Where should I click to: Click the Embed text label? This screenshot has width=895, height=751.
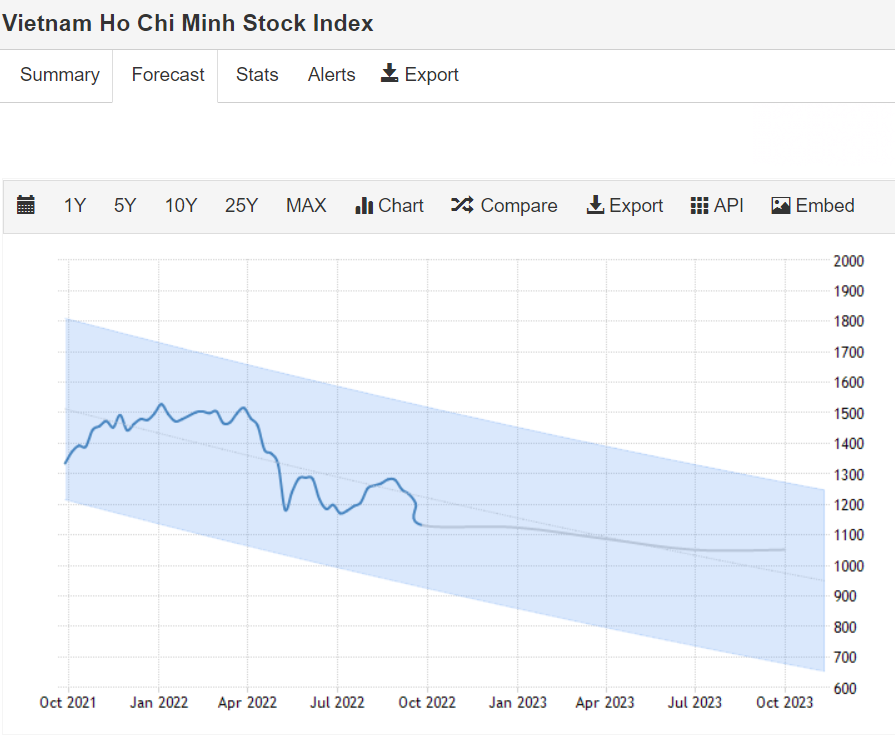click(x=825, y=205)
